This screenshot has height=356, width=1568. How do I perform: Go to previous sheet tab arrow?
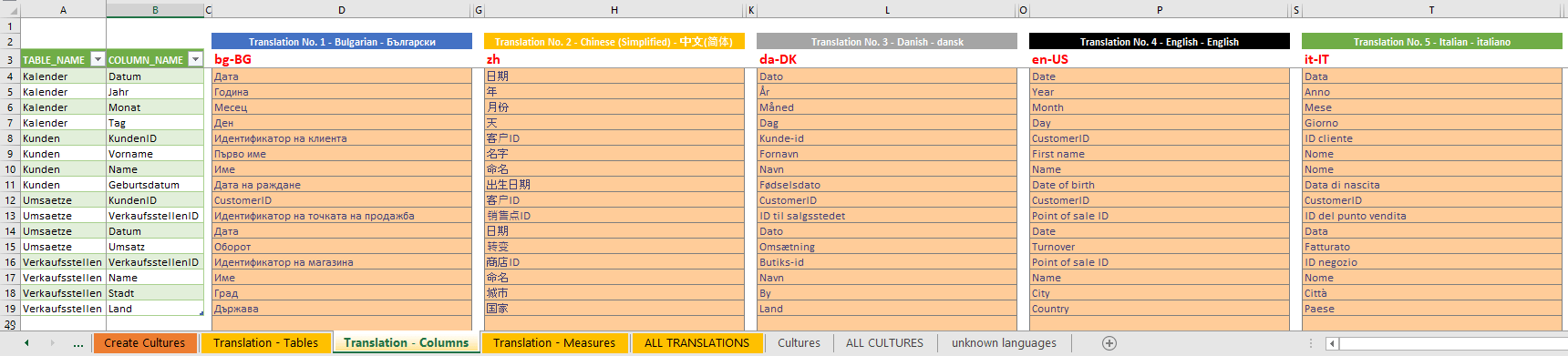pos(27,343)
